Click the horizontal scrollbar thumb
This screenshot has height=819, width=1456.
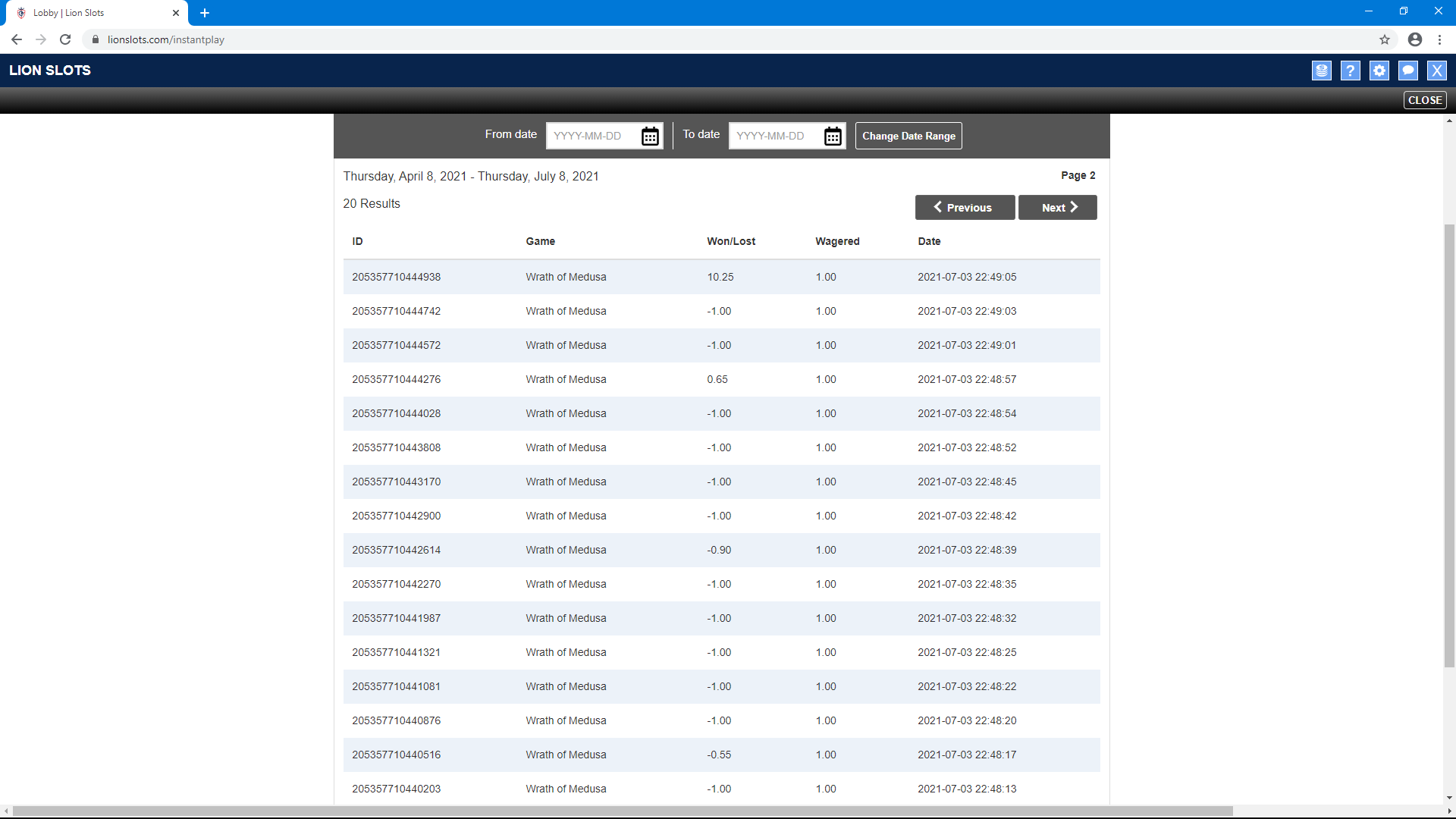click(x=623, y=811)
